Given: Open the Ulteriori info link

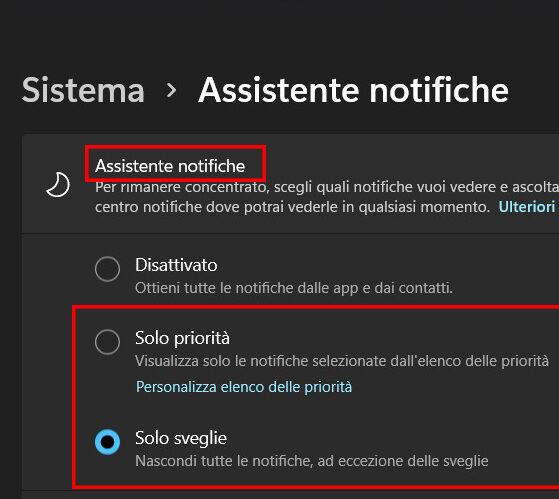Looking at the screenshot, I should (x=528, y=207).
